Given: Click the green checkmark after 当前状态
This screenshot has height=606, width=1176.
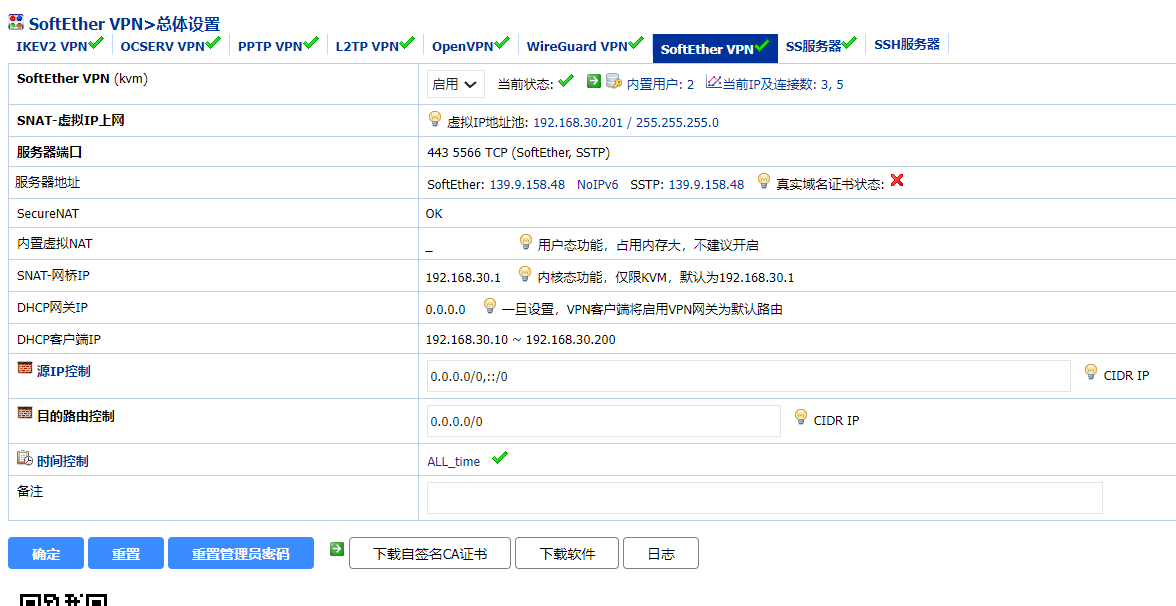Looking at the screenshot, I should (566, 80).
